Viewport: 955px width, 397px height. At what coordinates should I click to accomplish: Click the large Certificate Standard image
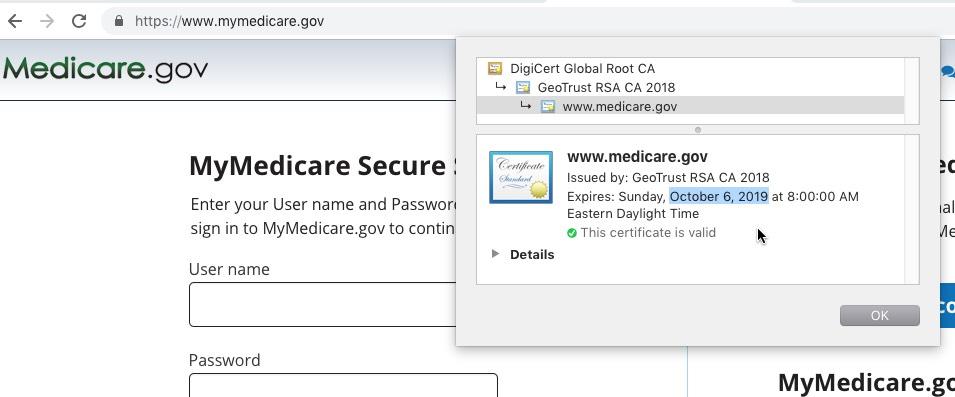coord(521,177)
